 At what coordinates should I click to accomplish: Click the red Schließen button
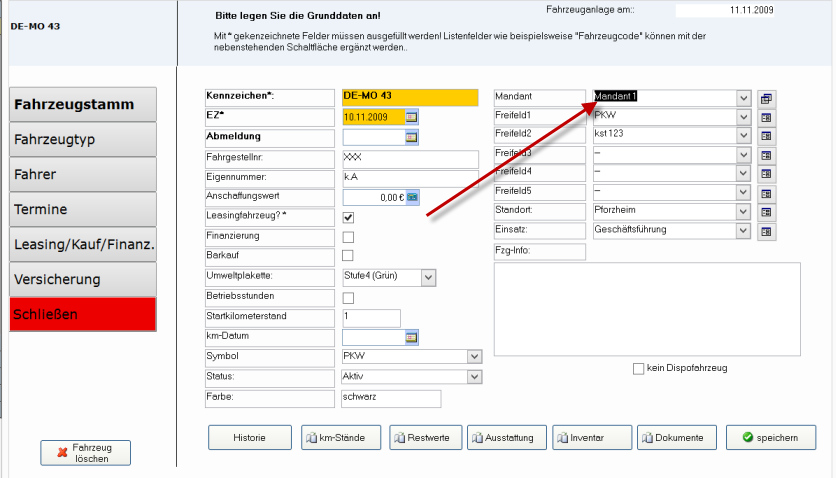tap(83, 314)
